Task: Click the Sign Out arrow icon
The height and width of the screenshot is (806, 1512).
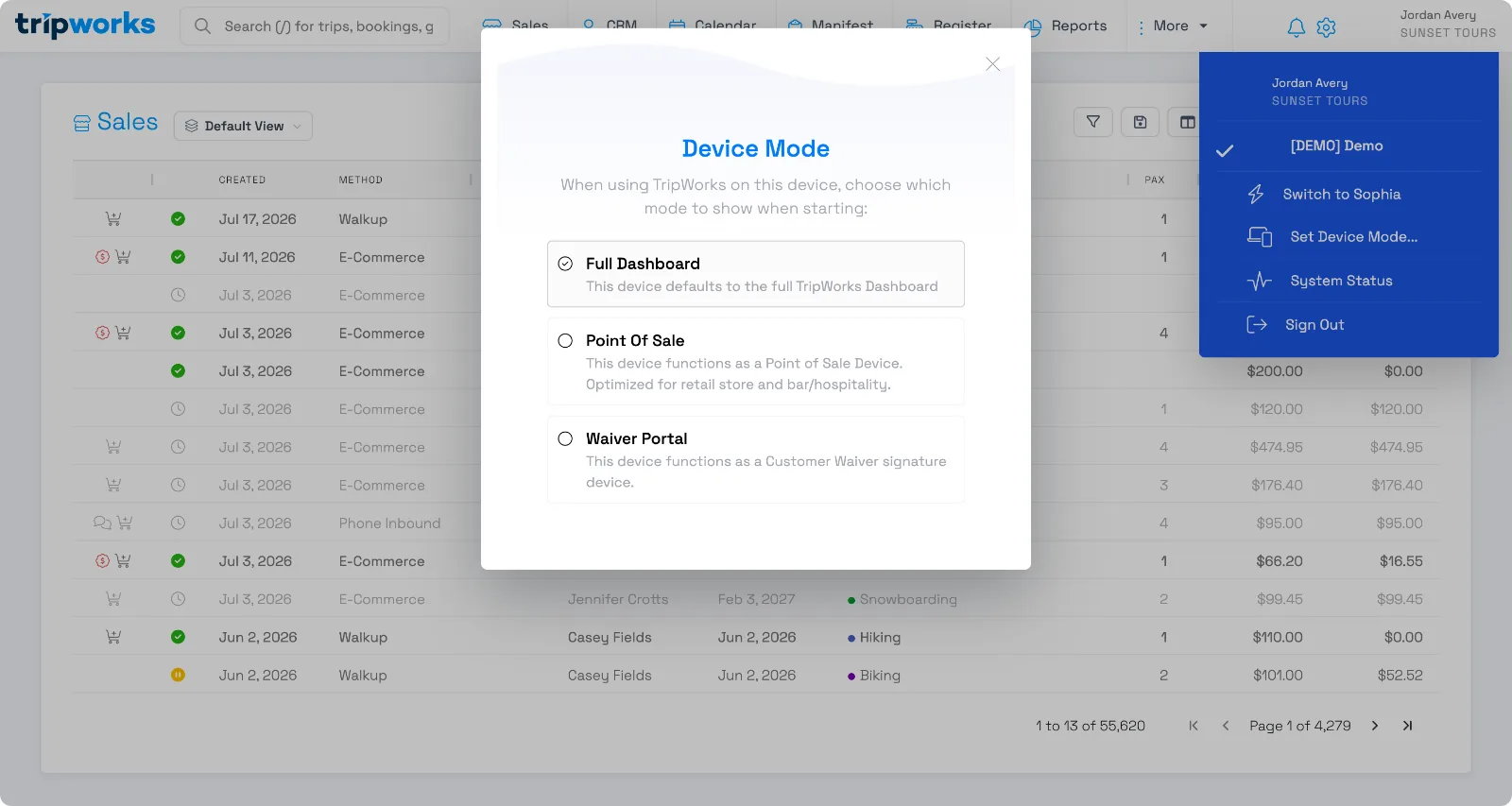Action: 1257,324
